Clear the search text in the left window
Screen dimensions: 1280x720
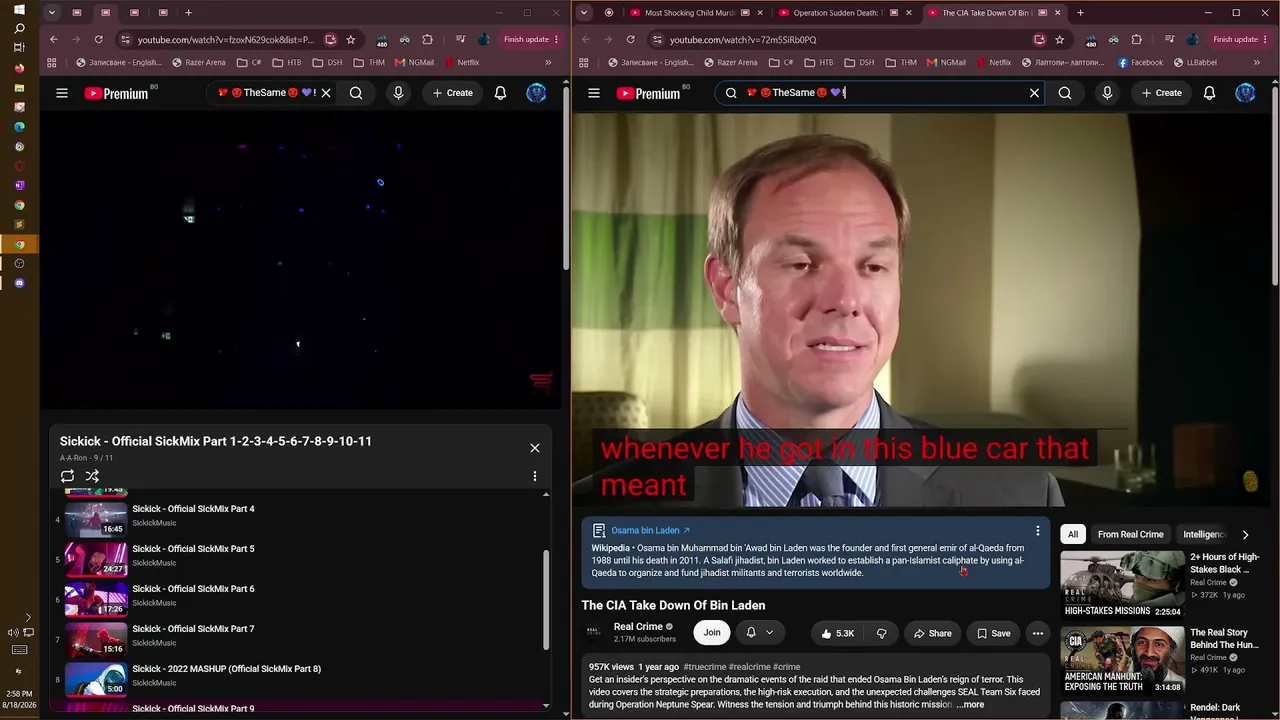(x=326, y=93)
